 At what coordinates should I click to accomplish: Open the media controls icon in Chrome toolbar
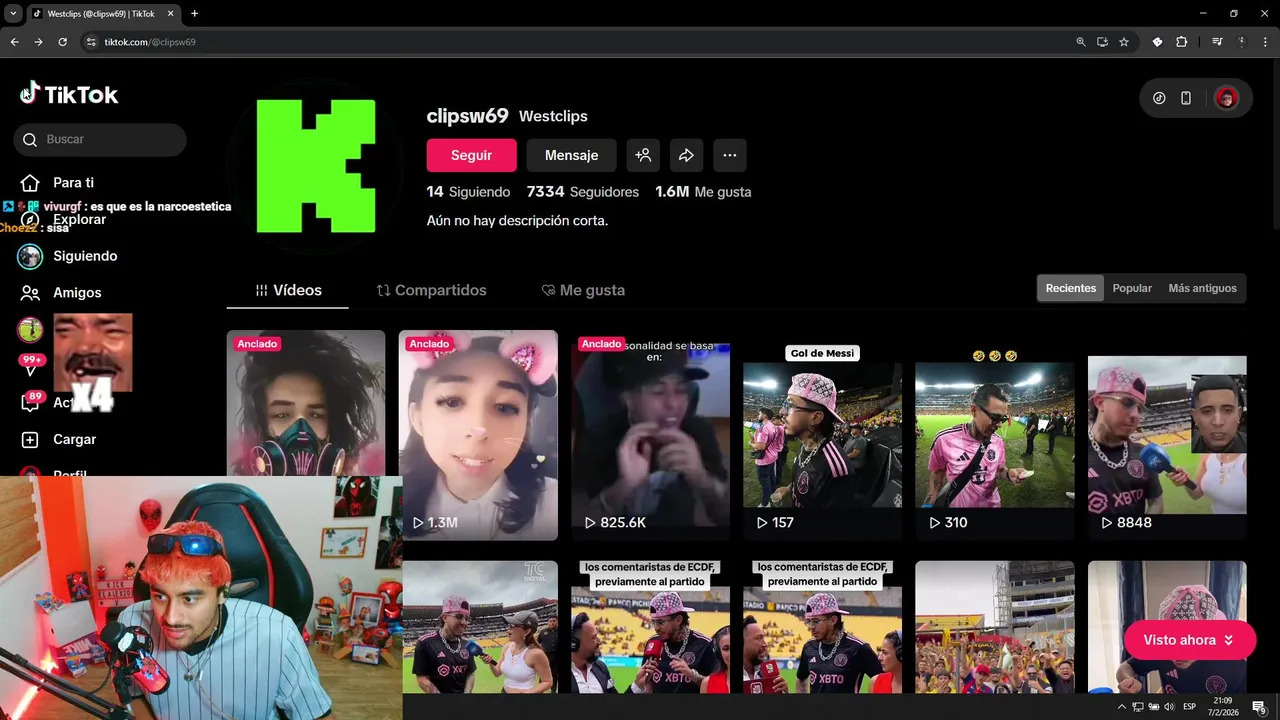[x=1217, y=42]
